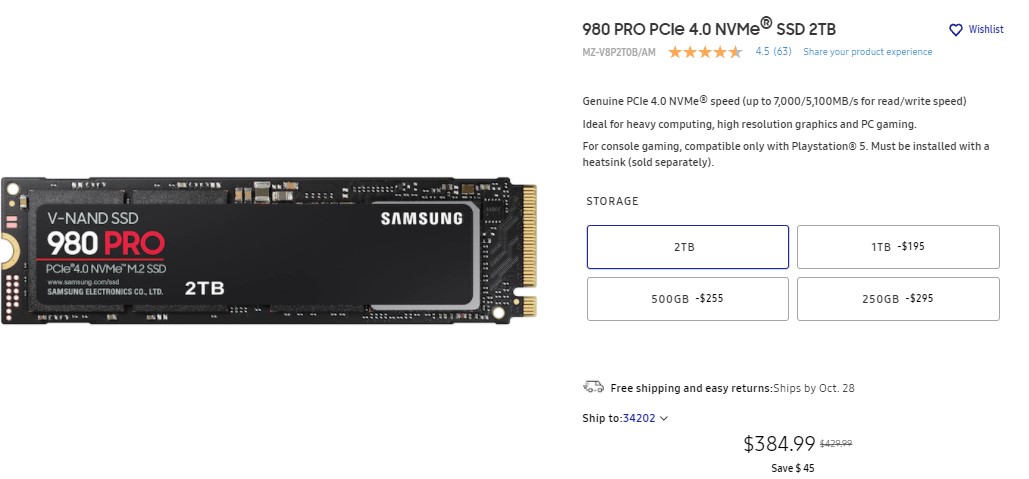This screenshot has height=479, width=1029.
Task: Open the Wishlist text link
Action: [985, 30]
